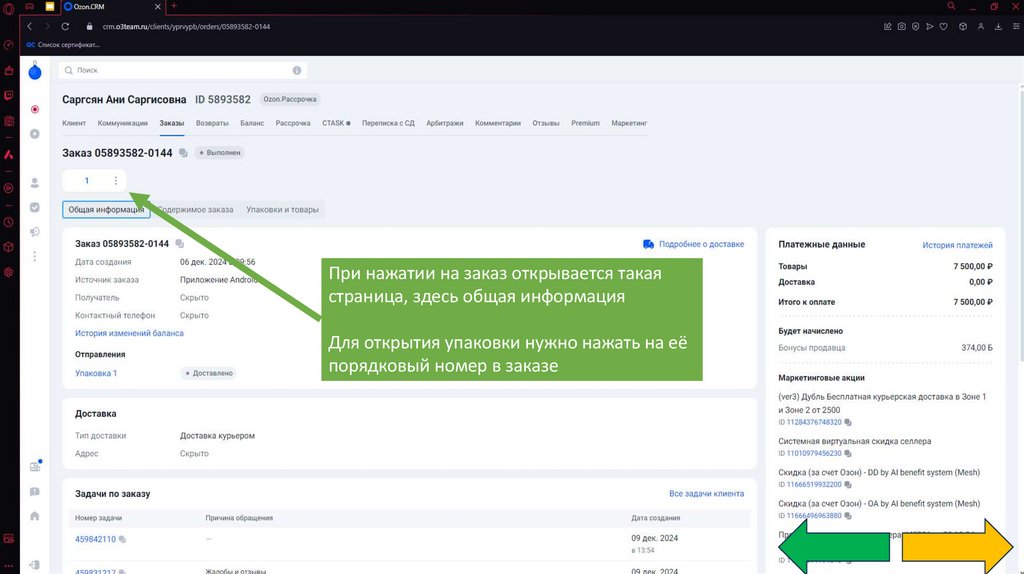The image size is (1024, 574).
Task: Select the Общая информация sub-tab
Action: pos(106,210)
